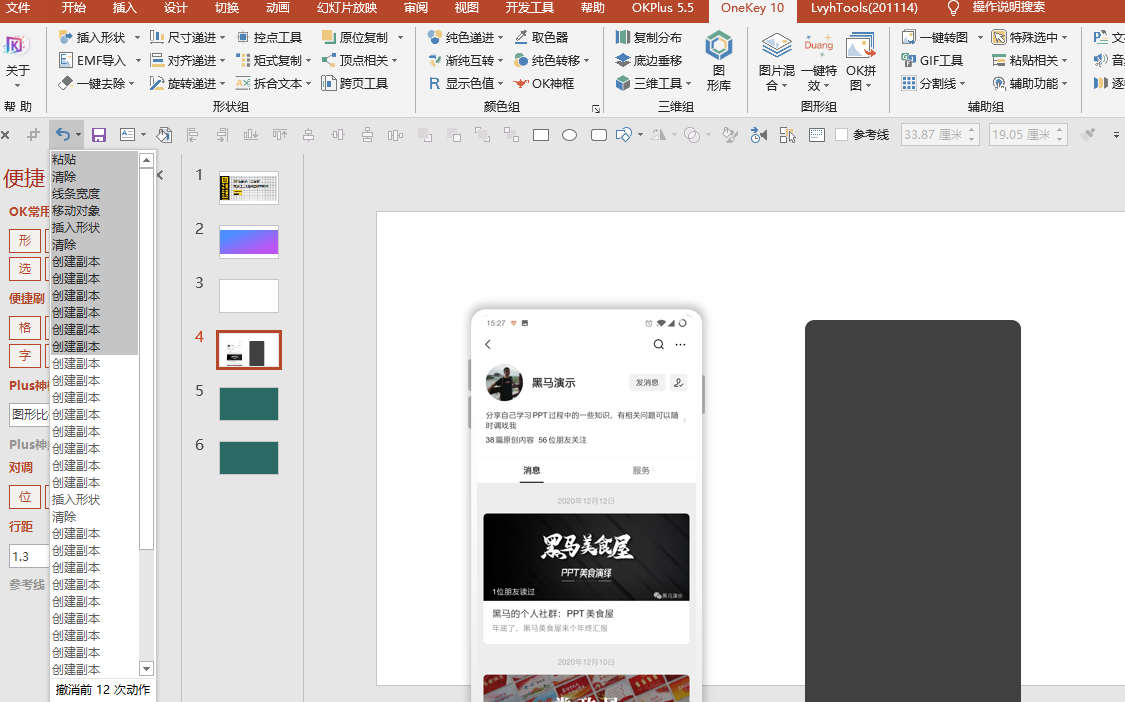Select 线条宽度 in the undo history list

[x=94, y=194]
